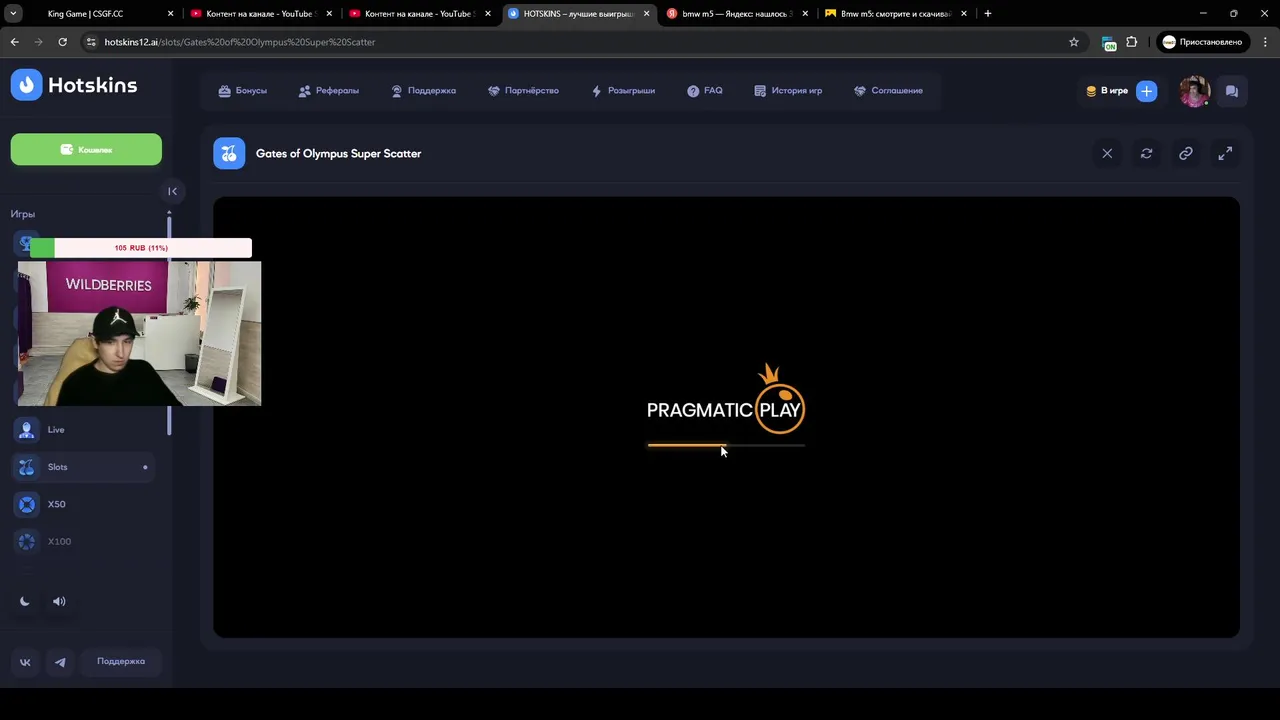Open the Розыгрыши giveaways page
1280x720 pixels.
(x=623, y=91)
